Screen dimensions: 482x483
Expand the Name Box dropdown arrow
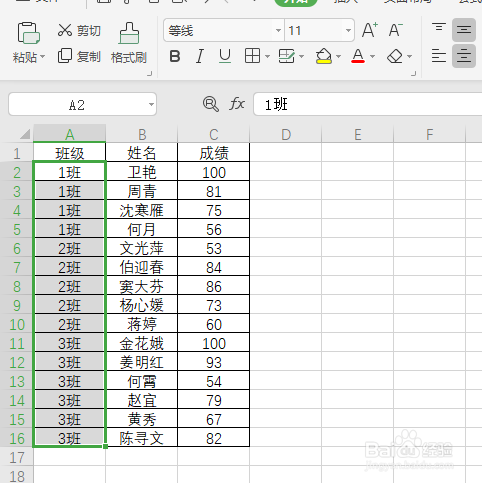tap(151, 105)
